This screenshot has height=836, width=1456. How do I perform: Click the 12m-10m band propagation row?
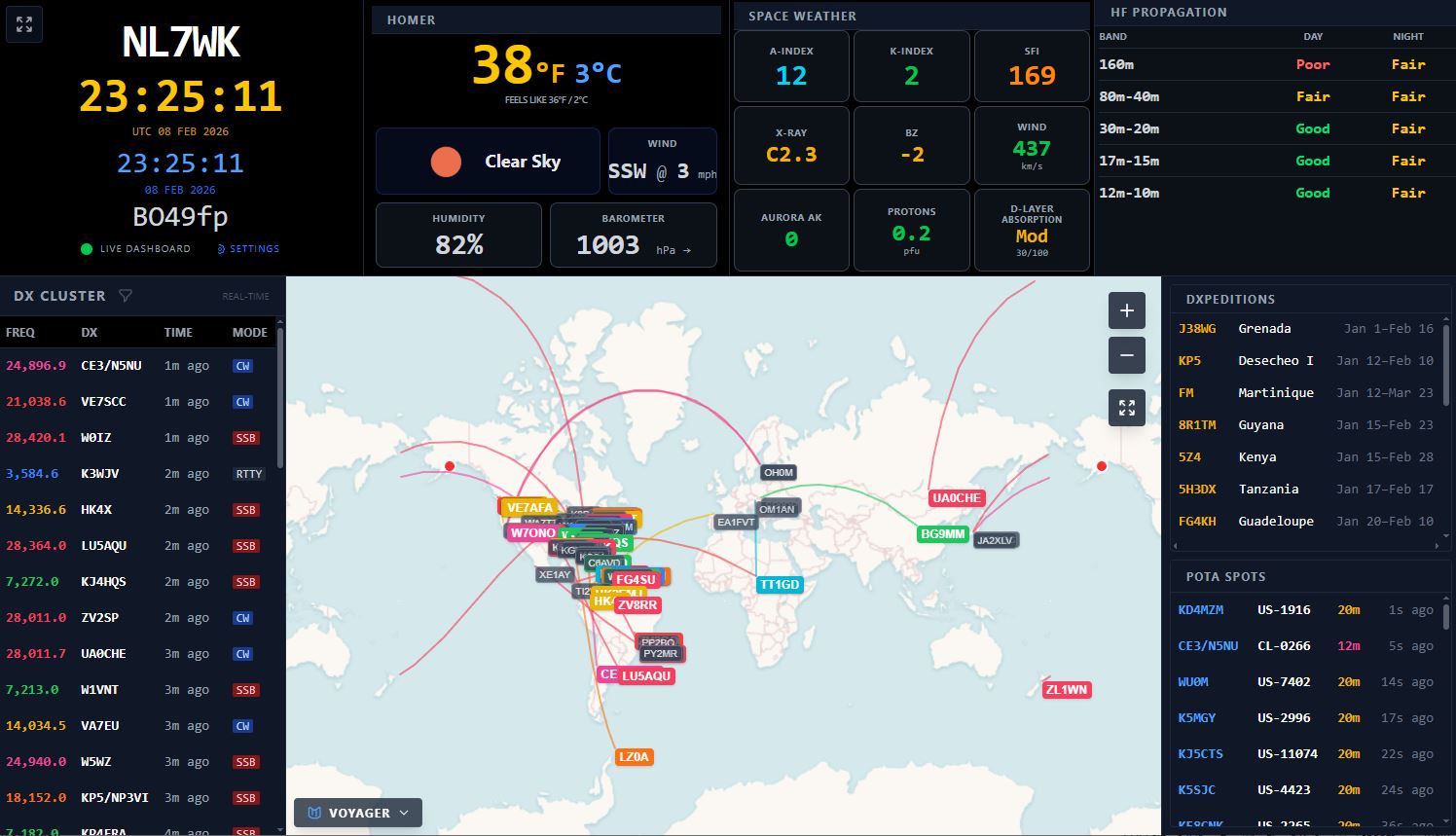(x=1275, y=193)
